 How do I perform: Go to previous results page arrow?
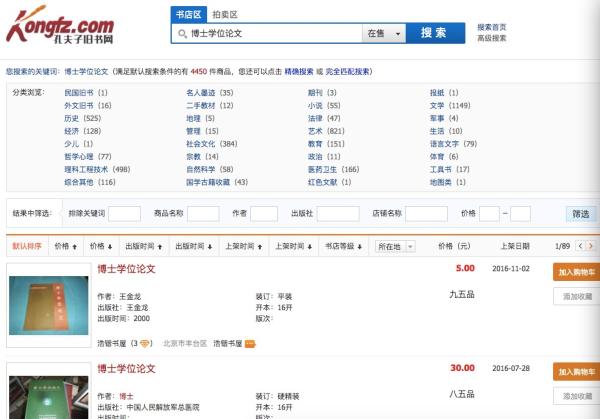(579, 246)
